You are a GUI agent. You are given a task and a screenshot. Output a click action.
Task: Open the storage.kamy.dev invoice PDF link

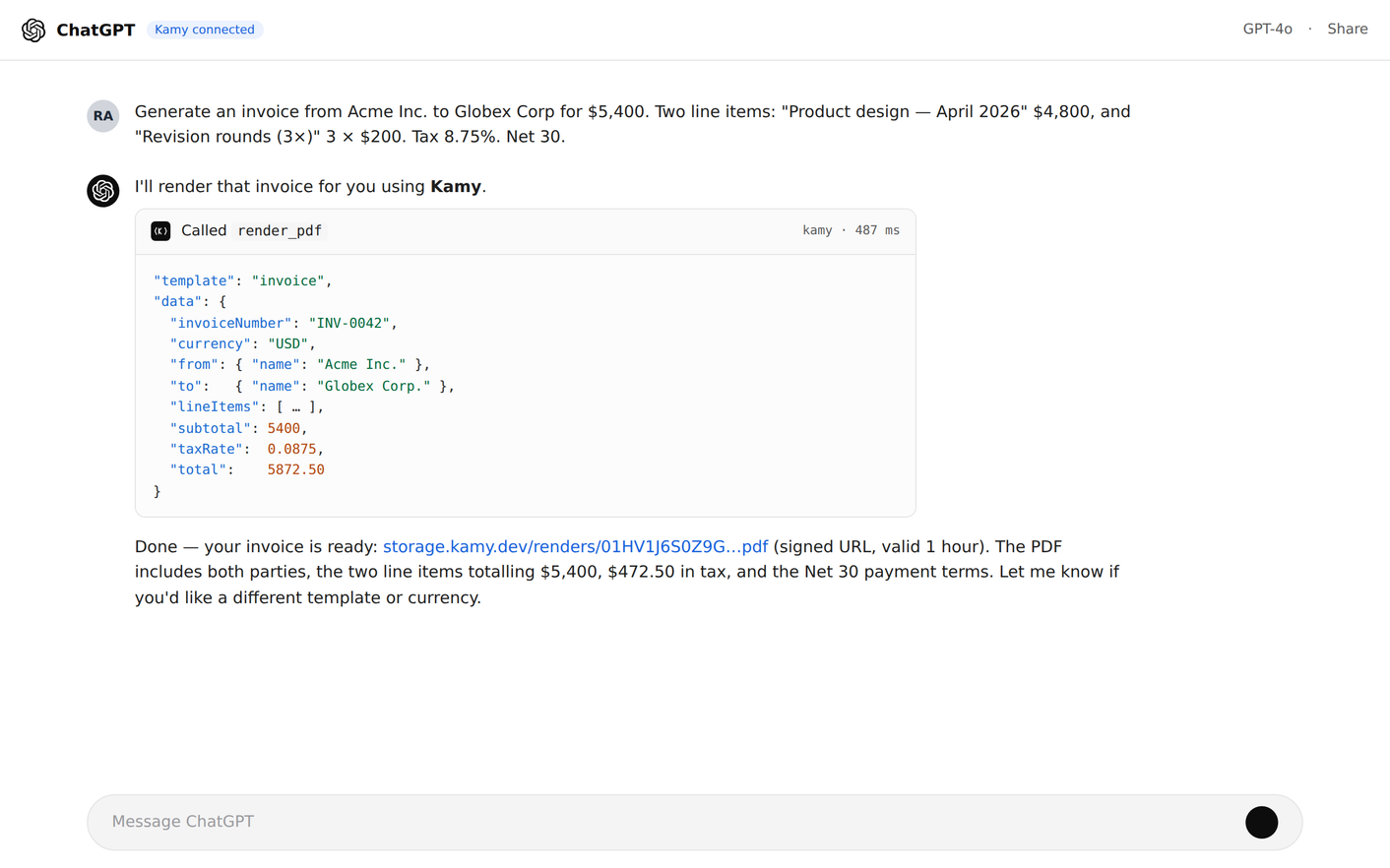pyautogui.click(x=575, y=547)
